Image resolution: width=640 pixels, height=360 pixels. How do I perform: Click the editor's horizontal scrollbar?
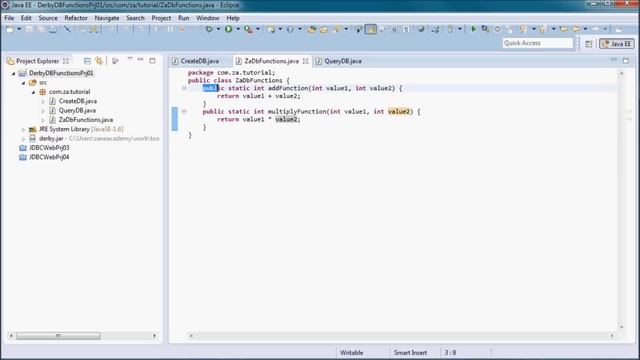401,336
